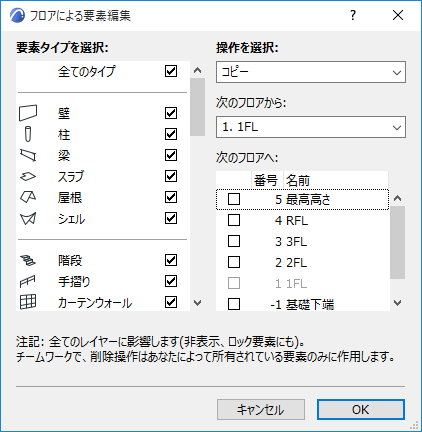422x432 pixels.
Task: Click the beam (梁) element icon
Action: point(28,155)
